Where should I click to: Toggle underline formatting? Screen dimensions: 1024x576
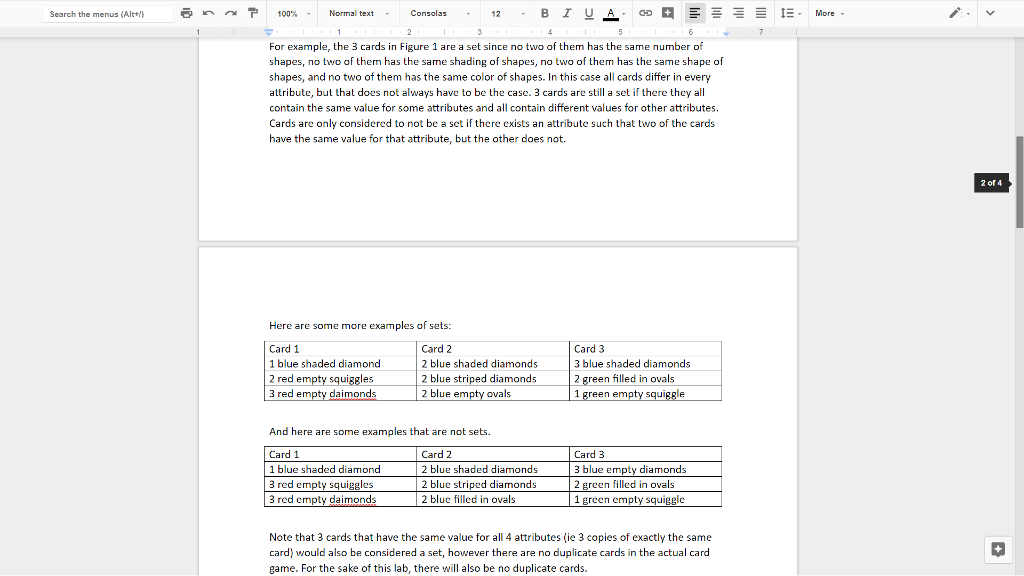pos(587,13)
